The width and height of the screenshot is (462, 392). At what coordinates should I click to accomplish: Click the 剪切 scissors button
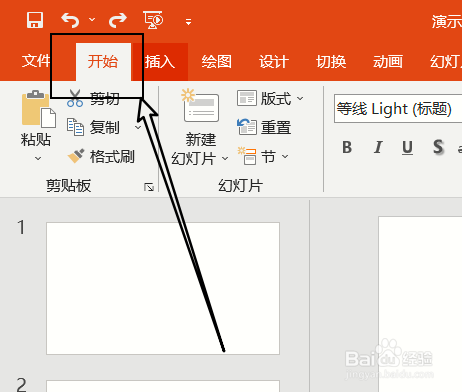[x=93, y=99]
